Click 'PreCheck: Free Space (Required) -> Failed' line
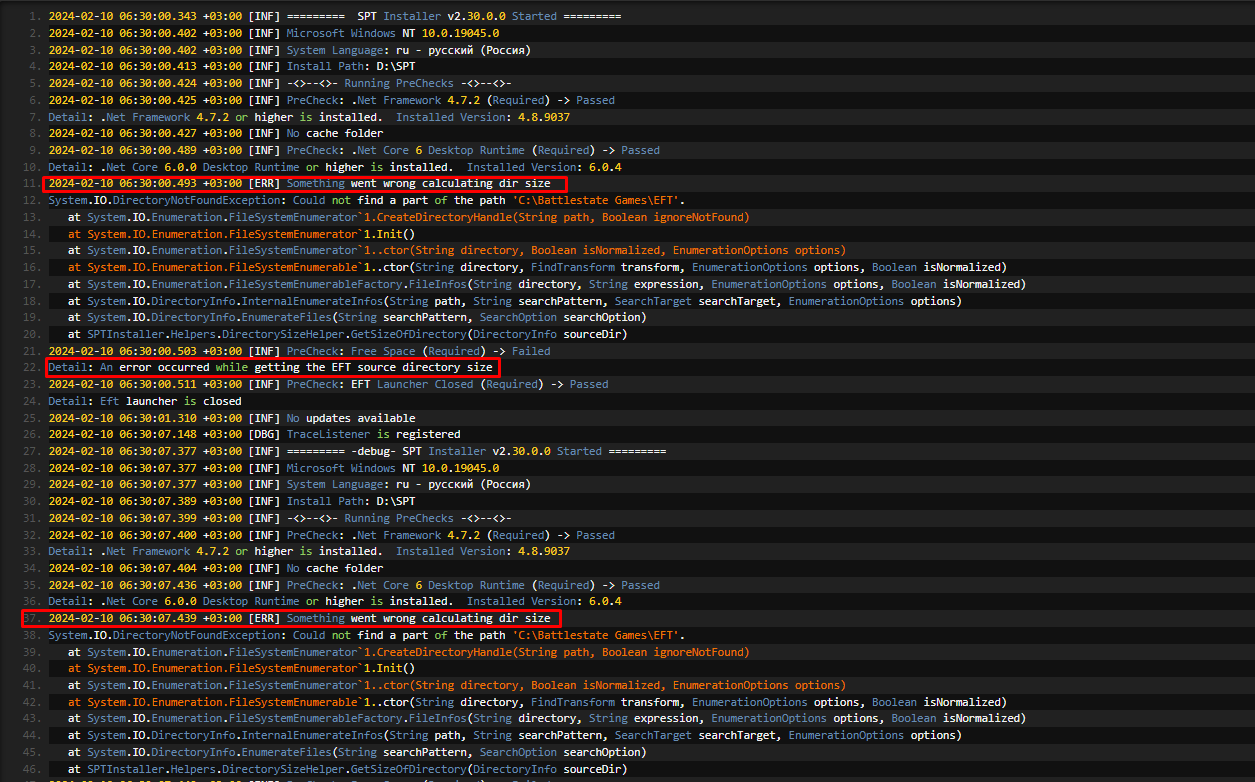The image size is (1255, 782). click(x=299, y=351)
